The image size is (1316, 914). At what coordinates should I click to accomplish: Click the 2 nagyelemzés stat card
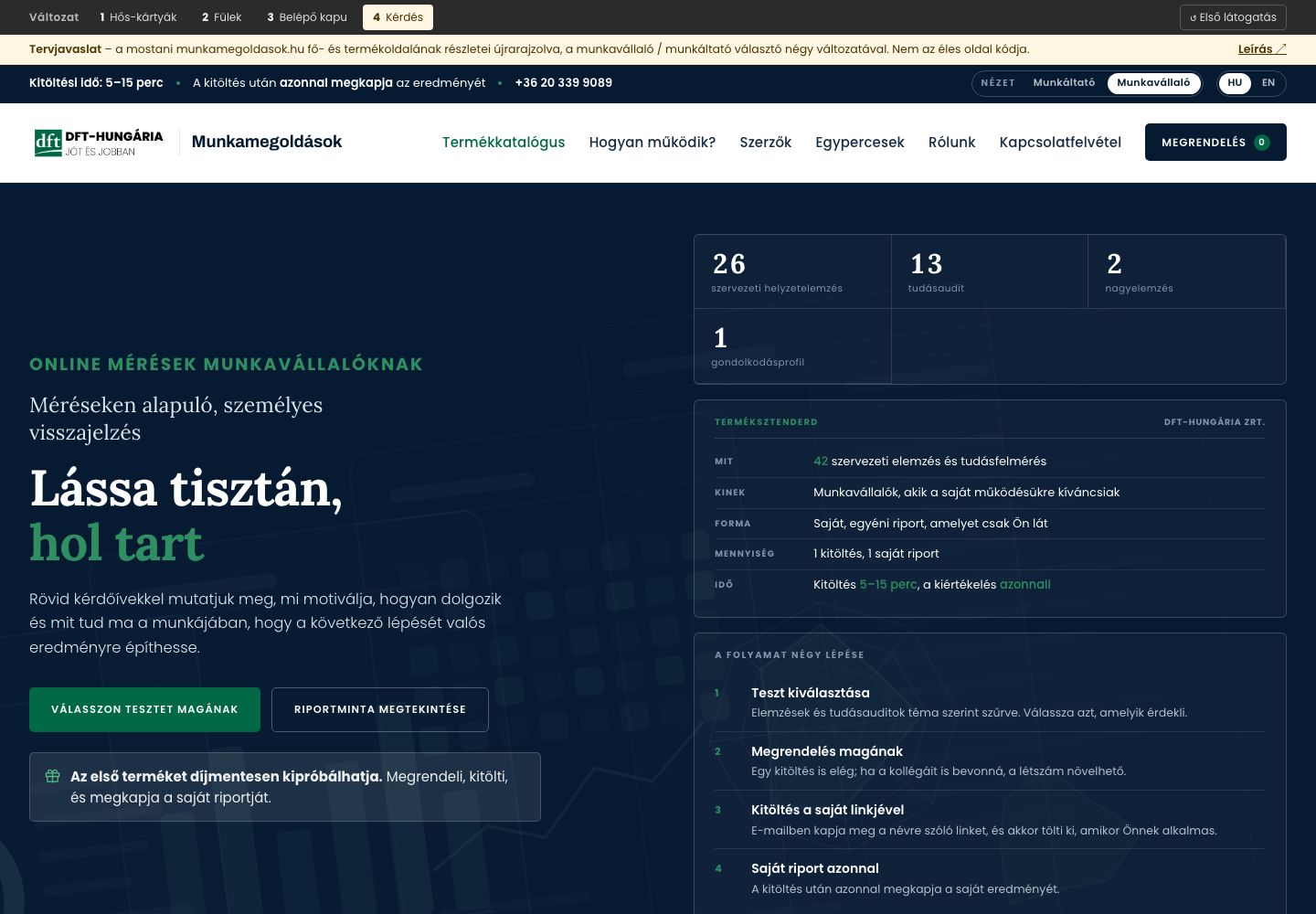tap(1186, 271)
